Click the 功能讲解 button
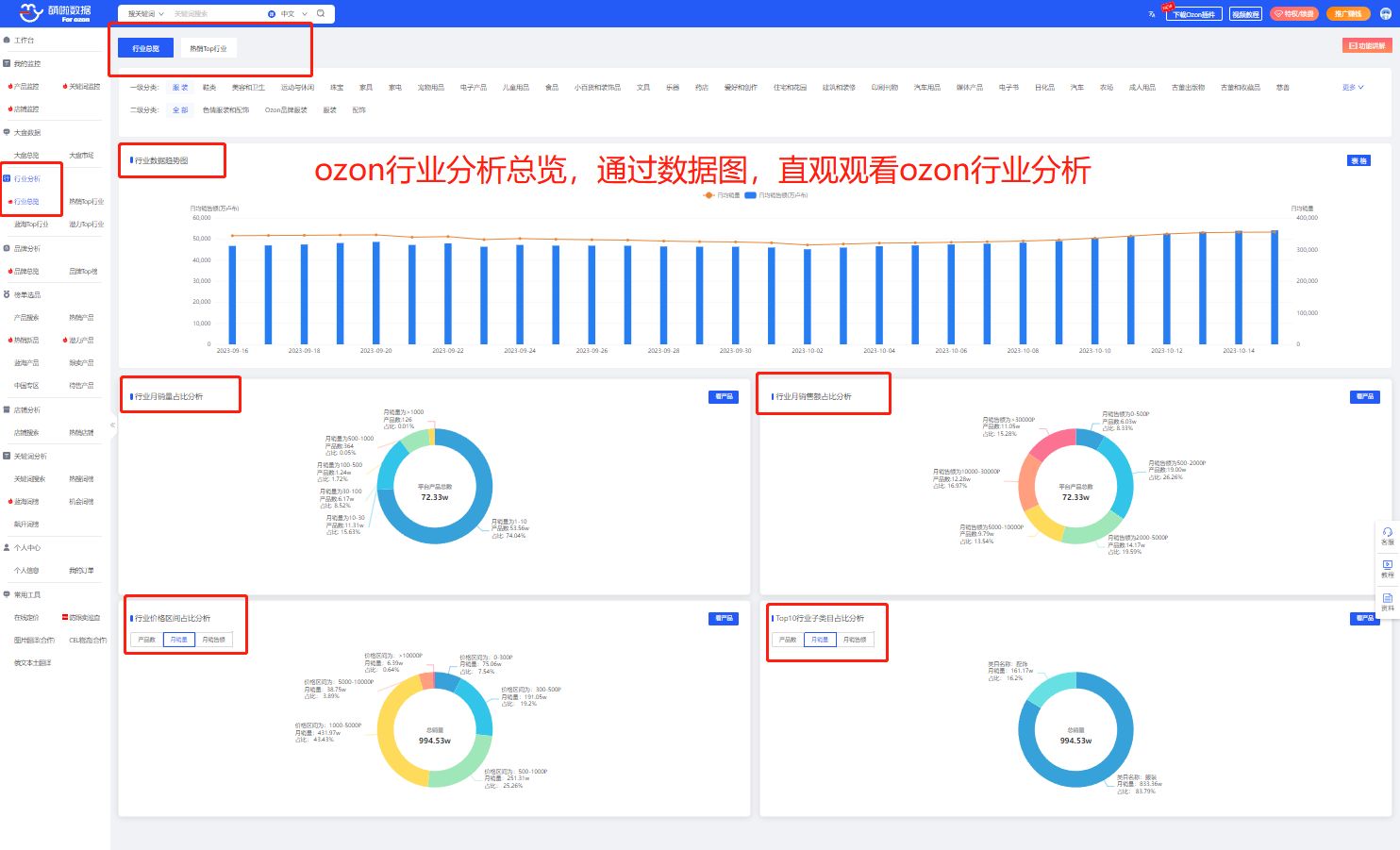Viewport: 1400px width, 850px height. pos(1366,45)
